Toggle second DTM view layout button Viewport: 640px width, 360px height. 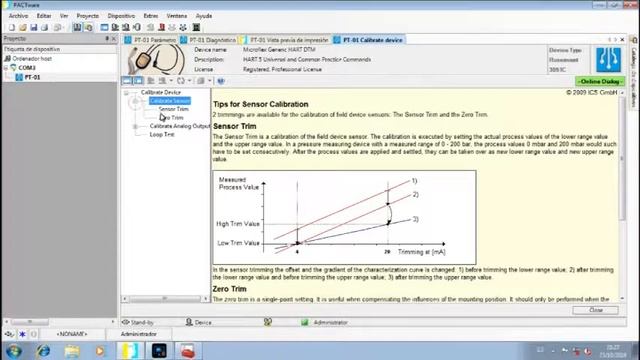[x=138, y=81]
